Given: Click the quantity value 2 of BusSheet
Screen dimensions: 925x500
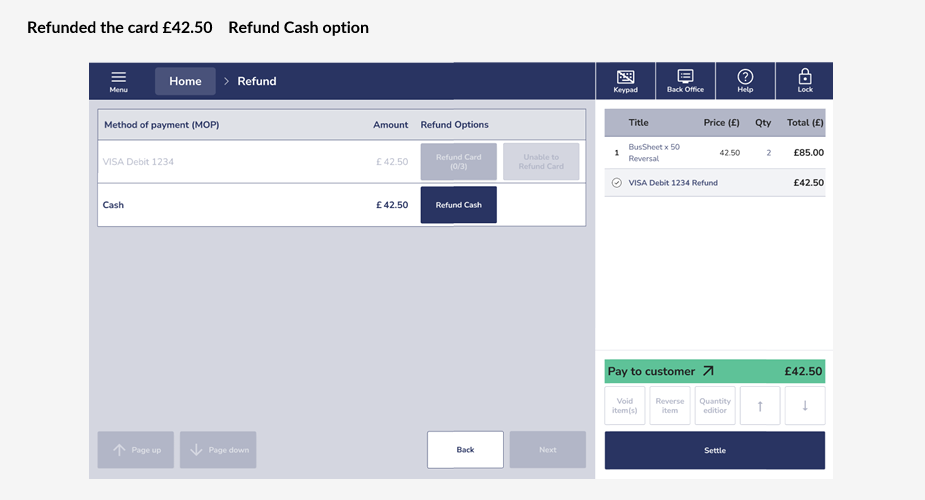Looking at the screenshot, I should (x=769, y=153).
